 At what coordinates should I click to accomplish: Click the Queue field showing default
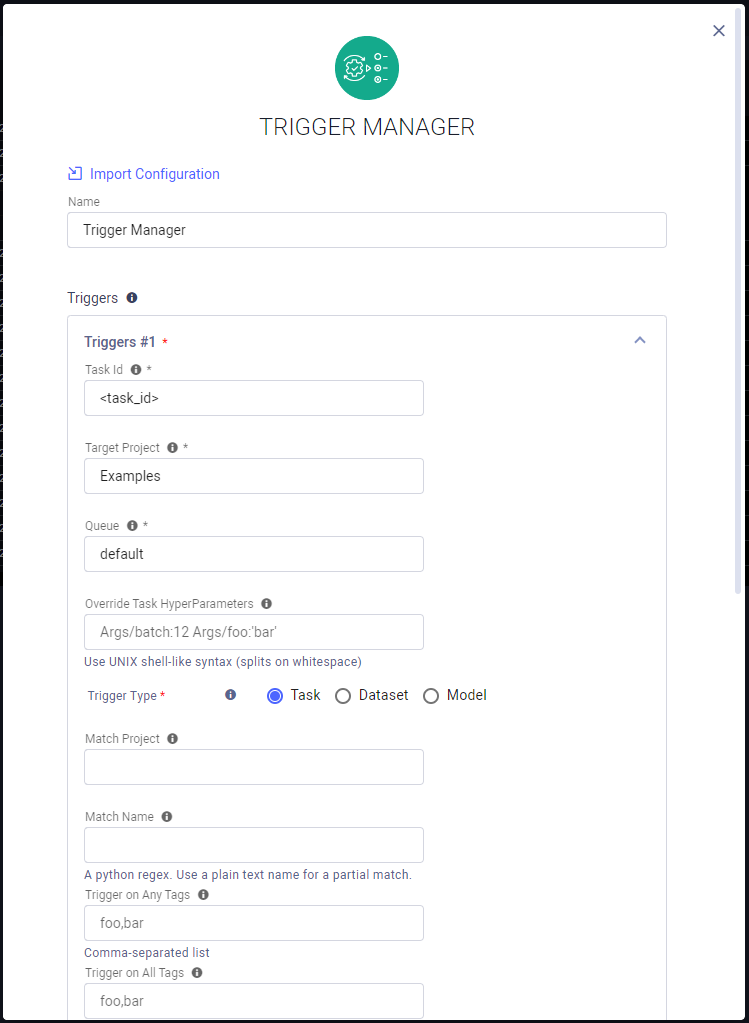[253, 554]
